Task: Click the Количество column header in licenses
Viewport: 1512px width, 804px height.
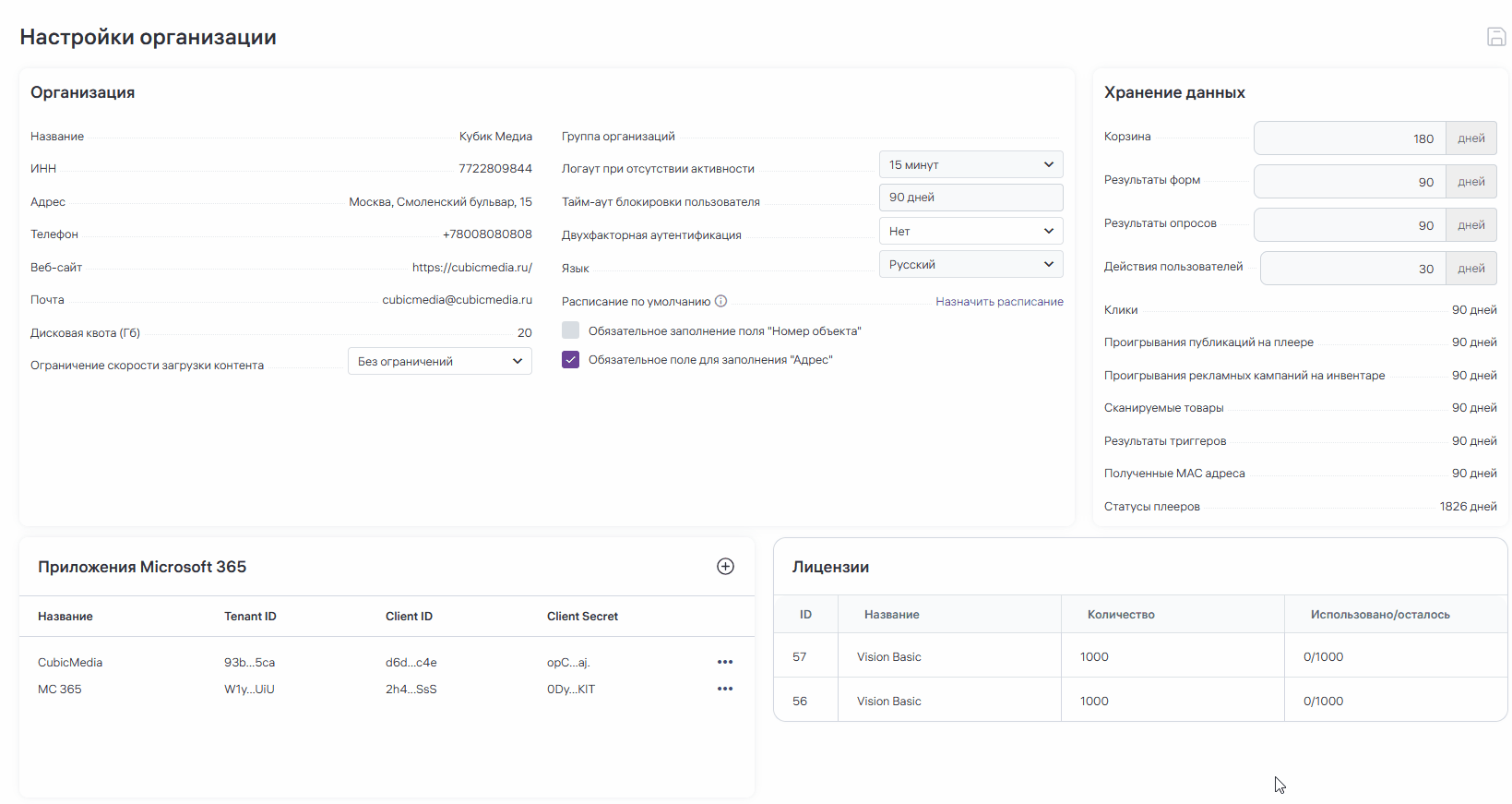Action: point(1121,615)
